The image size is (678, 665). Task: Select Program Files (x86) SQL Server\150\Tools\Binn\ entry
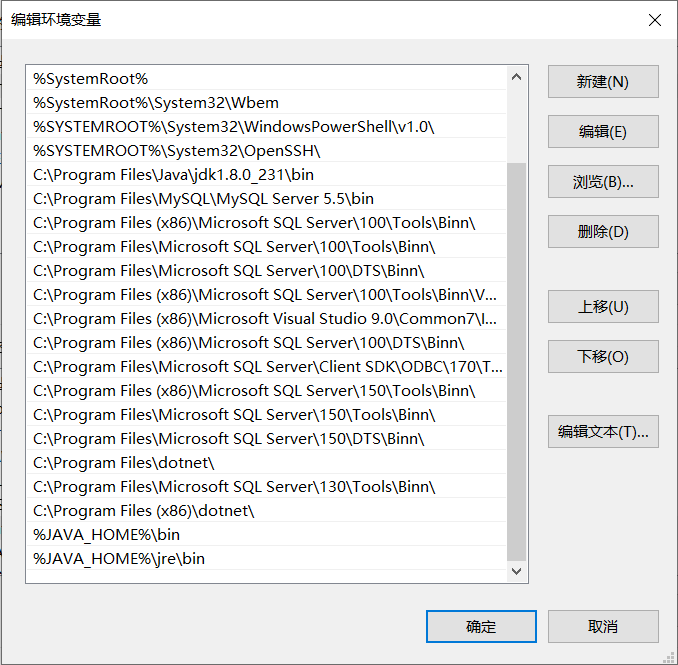(x=266, y=390)
